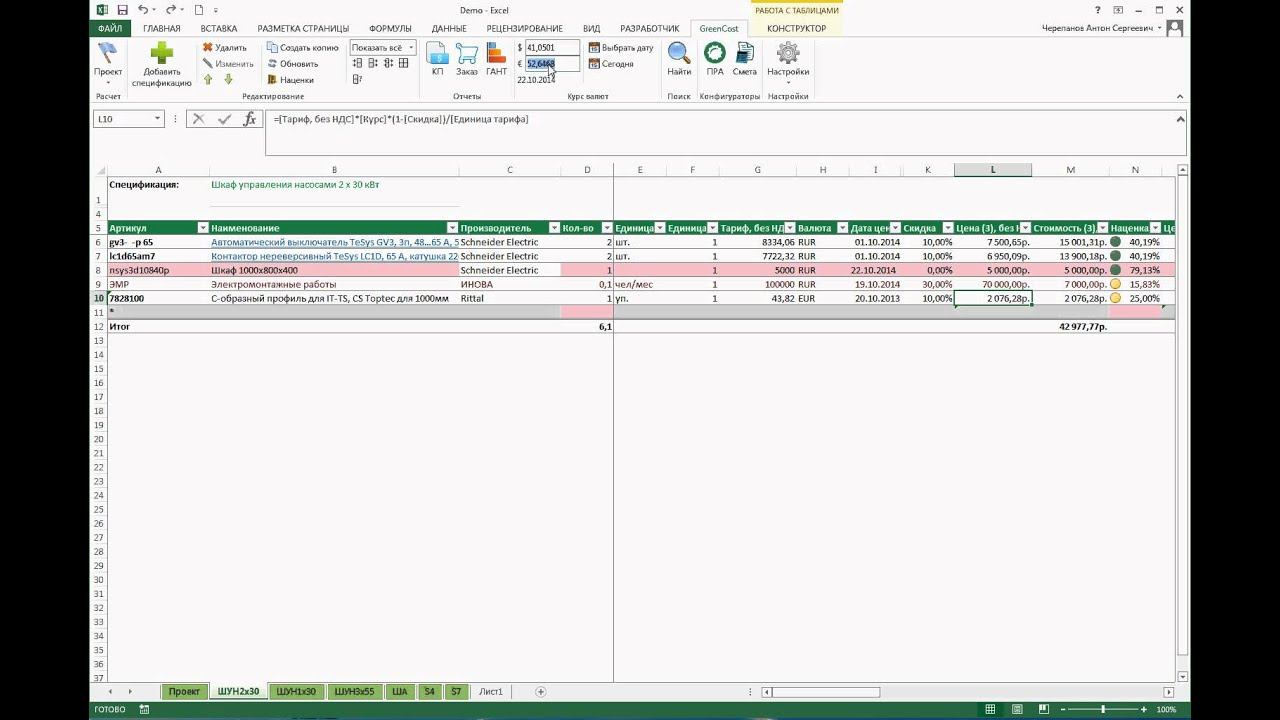Click the Обновить refresh button
1280x720 pixels.
click(x=292, y=64)
